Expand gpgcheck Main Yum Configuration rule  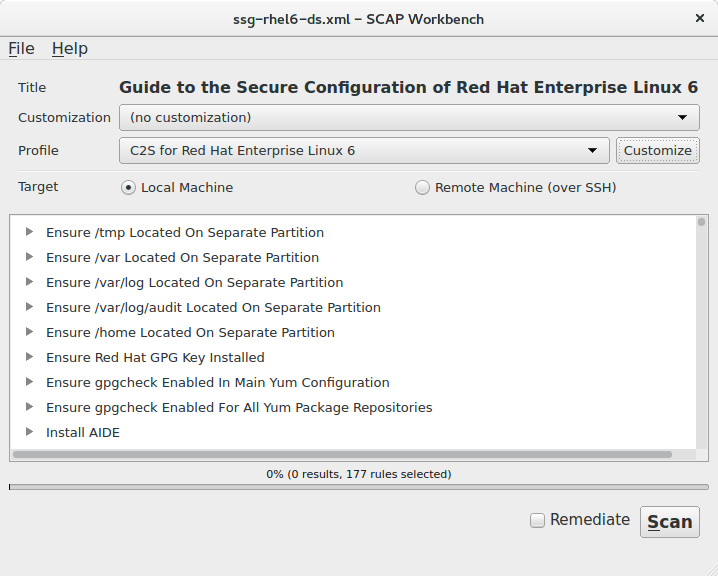pyautogui.click(x=29, y=382)
